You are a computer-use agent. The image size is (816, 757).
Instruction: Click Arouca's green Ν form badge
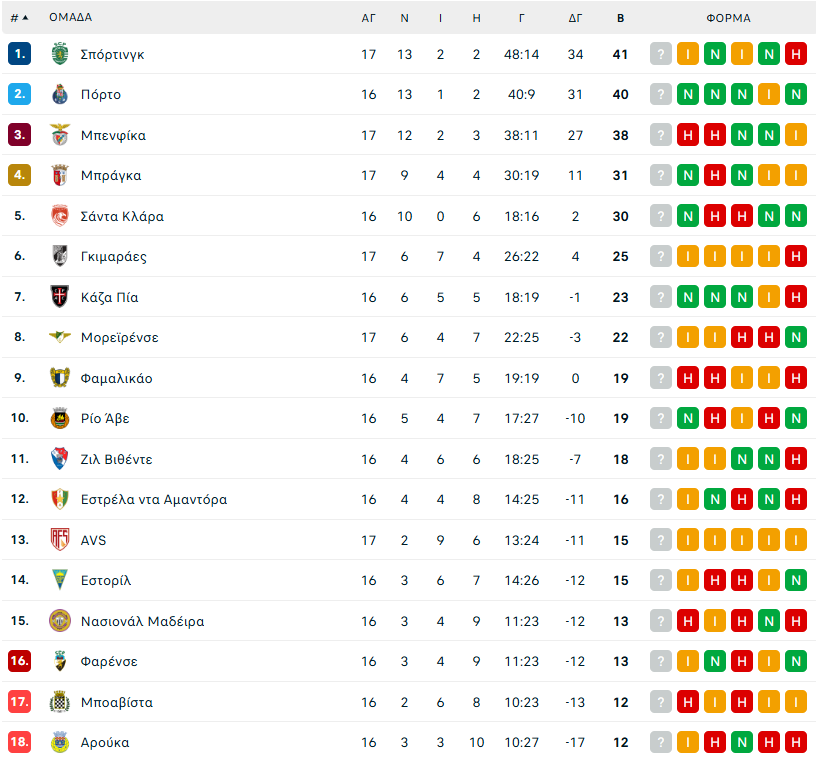tap(742, 742)
